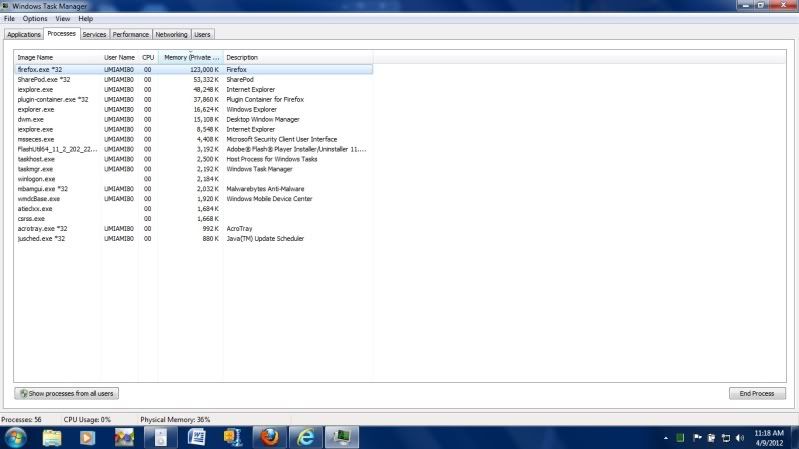This screenshot has height=449, width=799.
Task: Open the Windows Start menu orb
Action: tap(15, 437)
